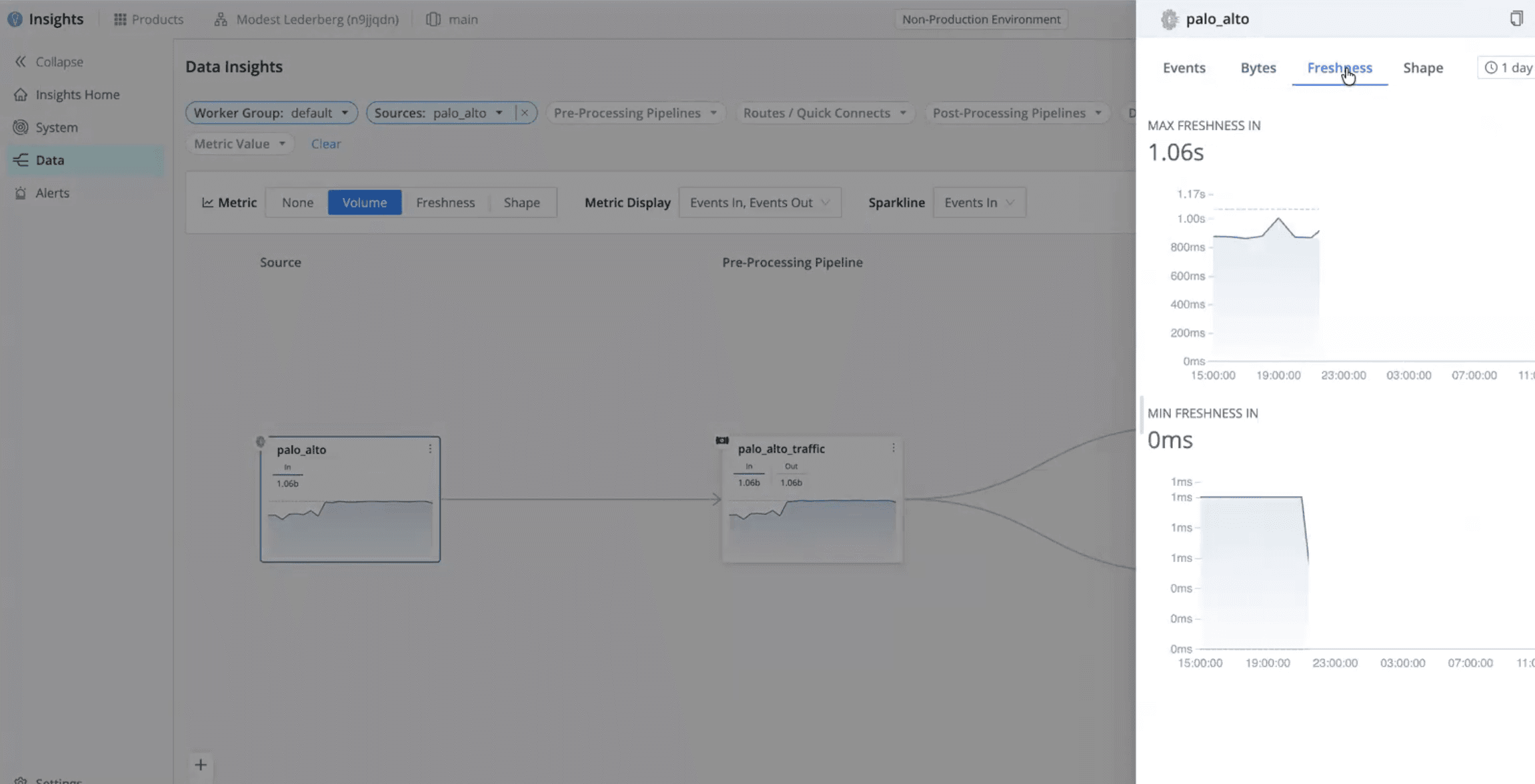Select the None metric option

point(297,203)
